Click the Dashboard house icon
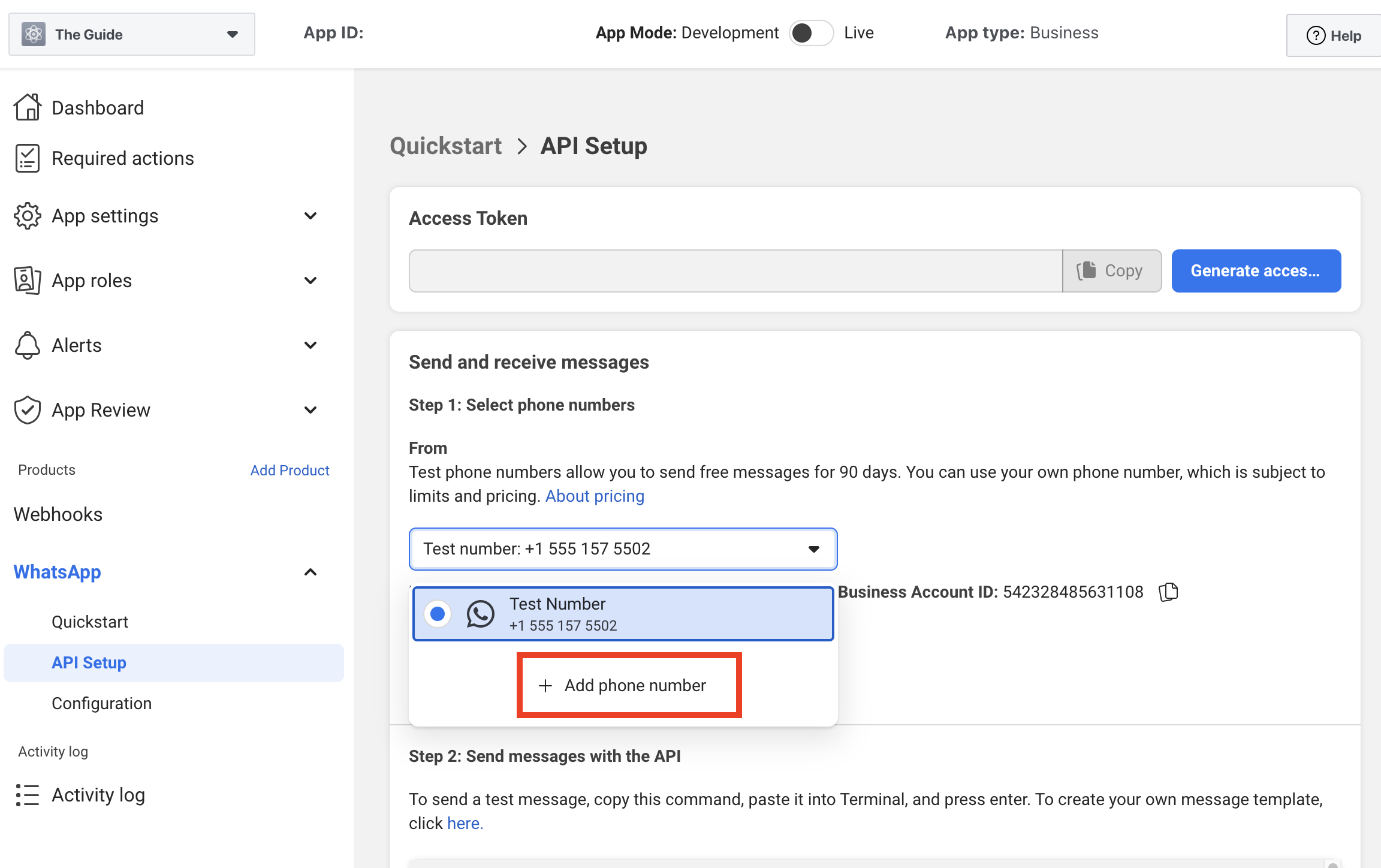The width and height of the screenshot is (1381, 868). point(28,108)
